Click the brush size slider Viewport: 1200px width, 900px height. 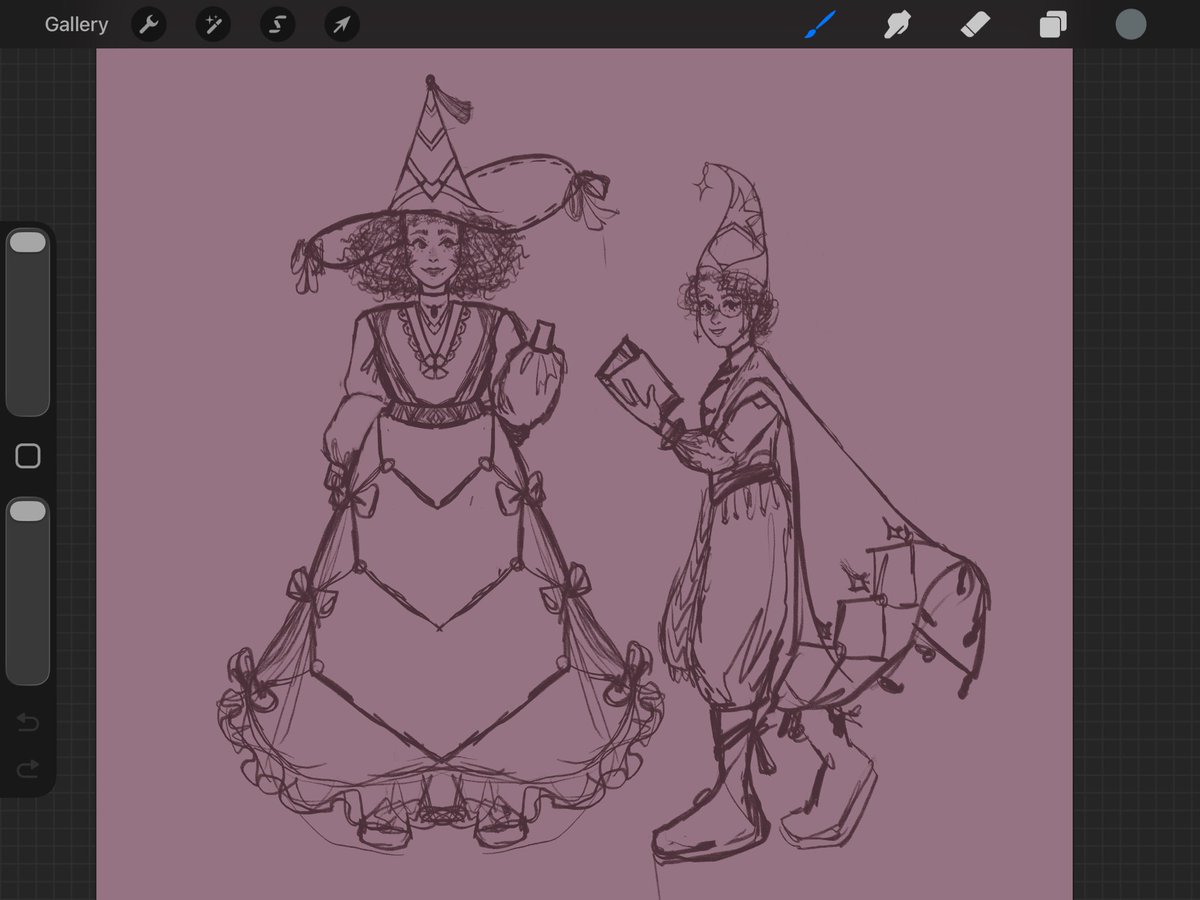[28, 322]
